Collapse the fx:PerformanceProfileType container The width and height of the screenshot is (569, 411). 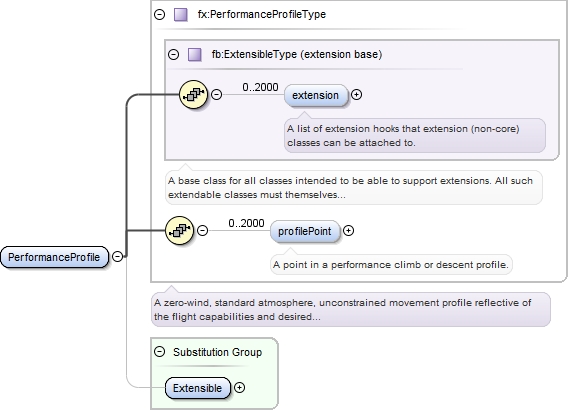(x=160, y=15)
